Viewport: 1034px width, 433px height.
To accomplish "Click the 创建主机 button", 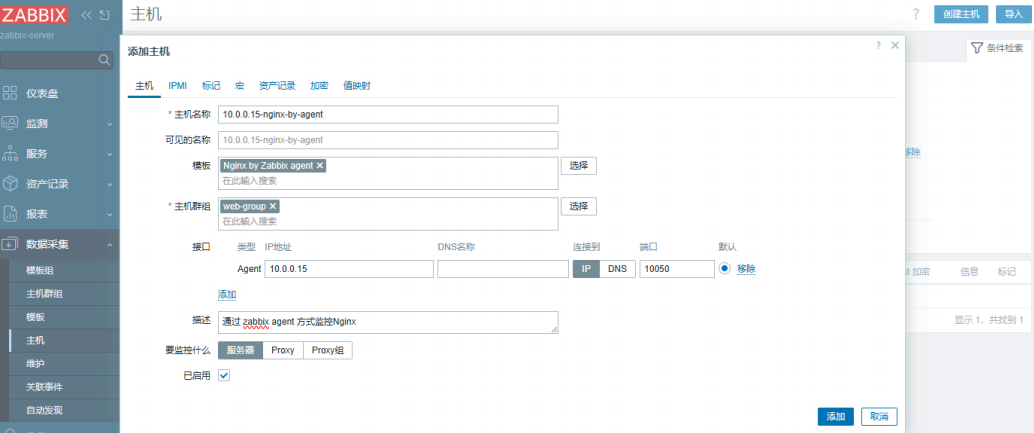I will point(961,14).
